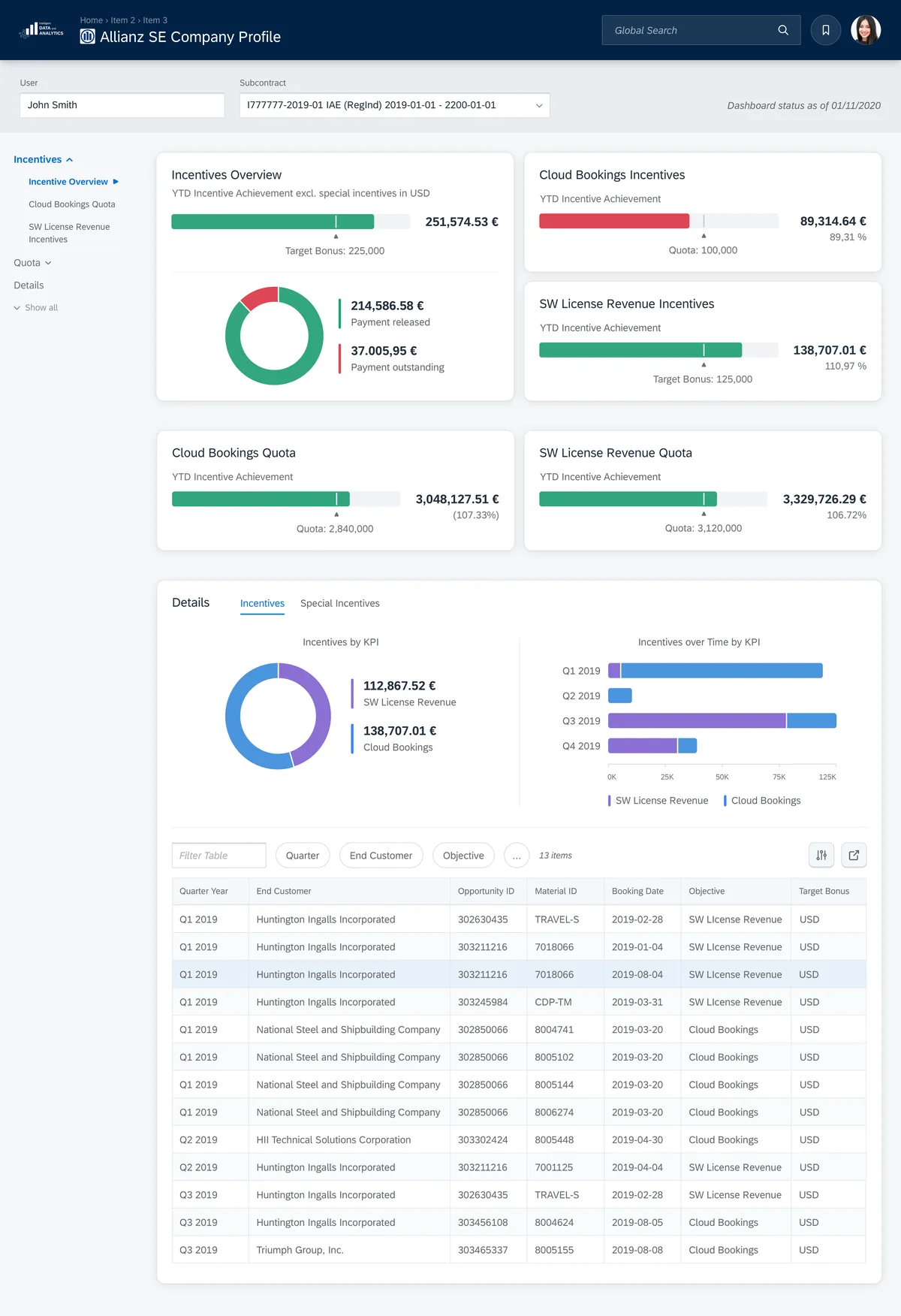
Task: Click the Quarter filter button
Action: click(303, 856)
